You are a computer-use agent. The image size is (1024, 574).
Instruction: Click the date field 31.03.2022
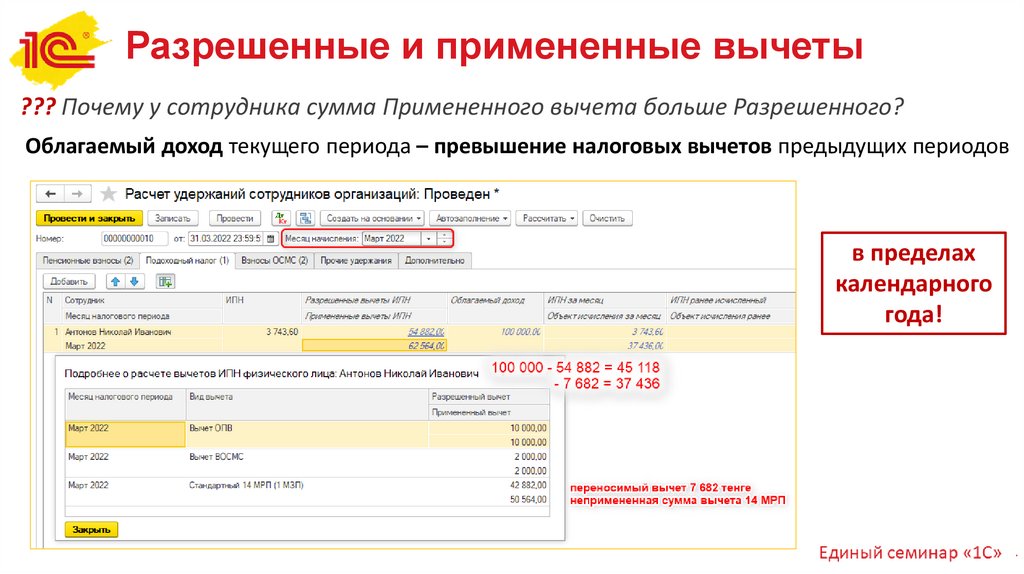click(226, 239)
